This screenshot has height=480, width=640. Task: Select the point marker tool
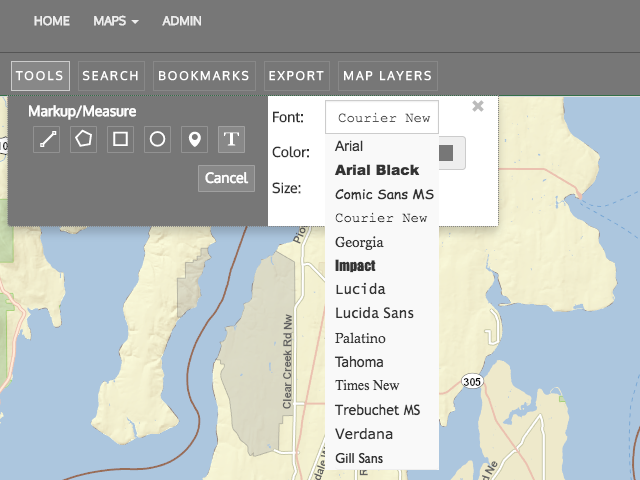click(194, 139)
